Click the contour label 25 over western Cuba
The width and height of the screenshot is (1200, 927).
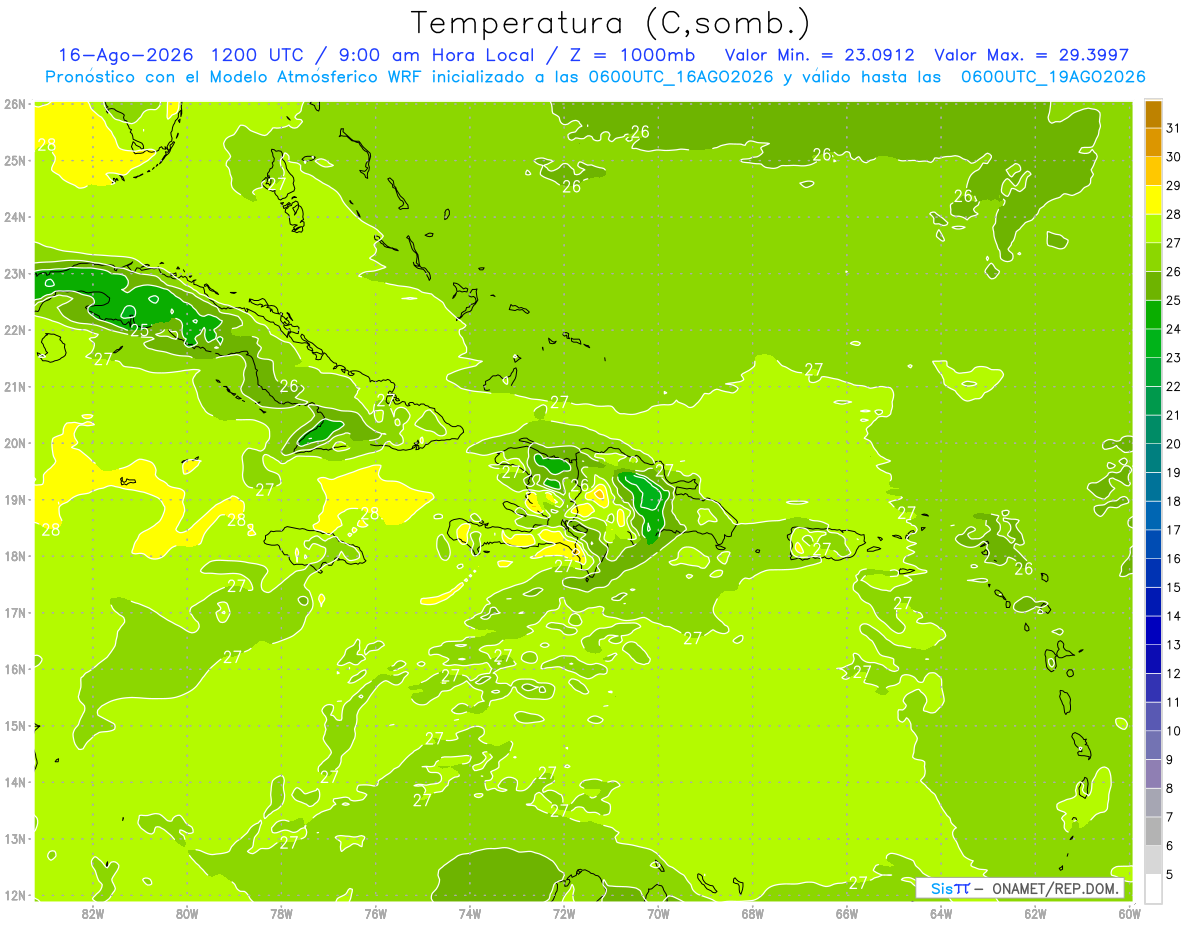139,330
